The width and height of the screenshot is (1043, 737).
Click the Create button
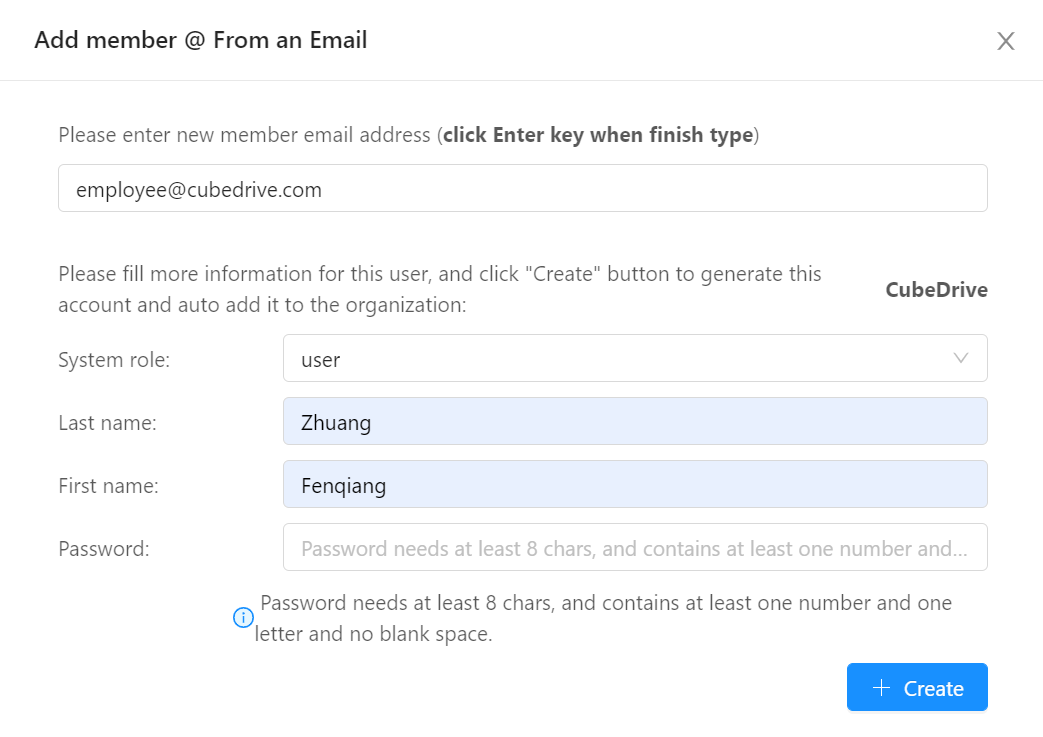917,687
